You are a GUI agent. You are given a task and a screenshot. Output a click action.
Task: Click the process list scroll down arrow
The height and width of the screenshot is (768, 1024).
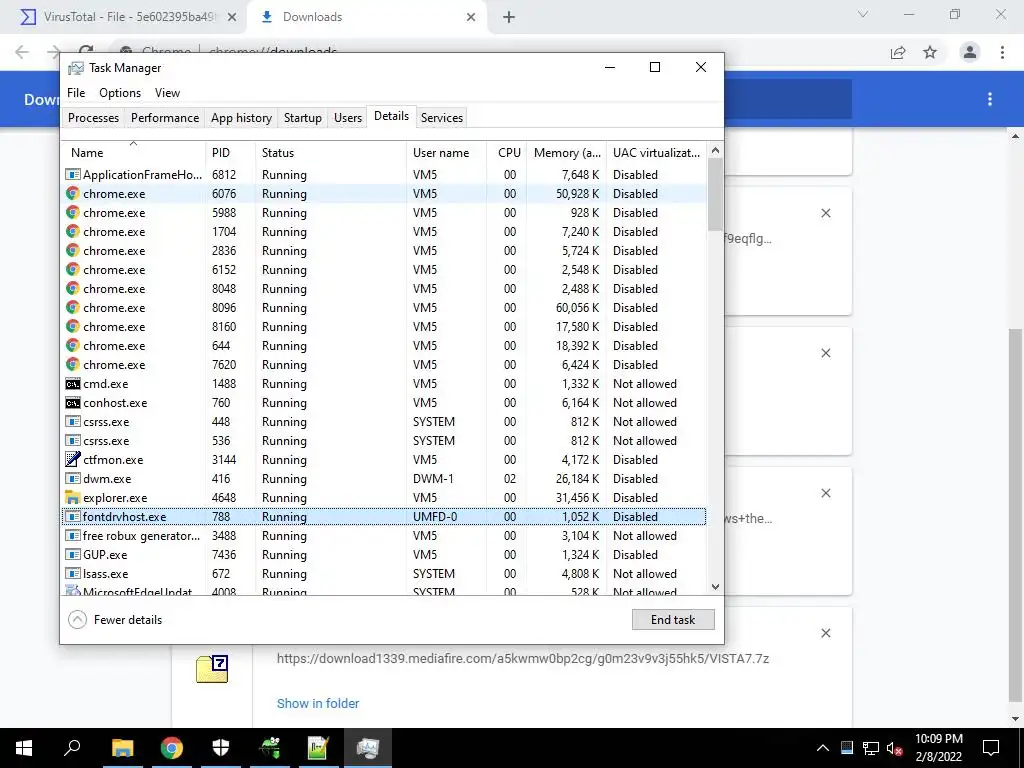715,586
